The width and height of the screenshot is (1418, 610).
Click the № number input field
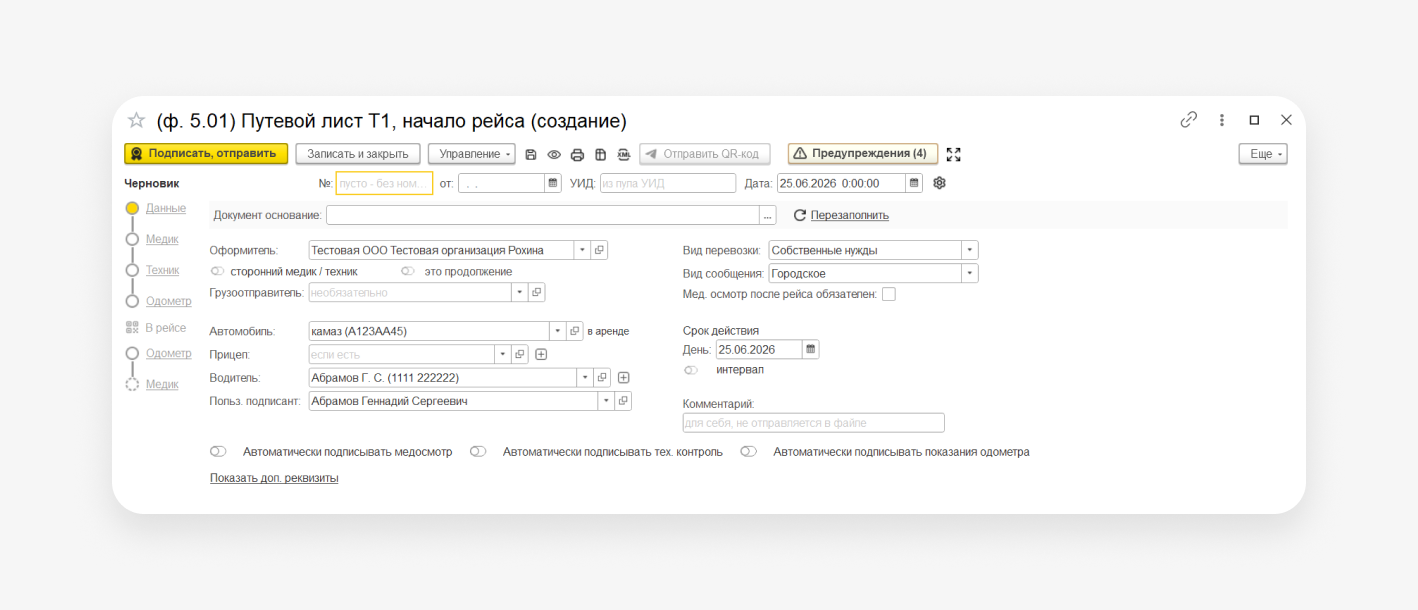(384, 183)
